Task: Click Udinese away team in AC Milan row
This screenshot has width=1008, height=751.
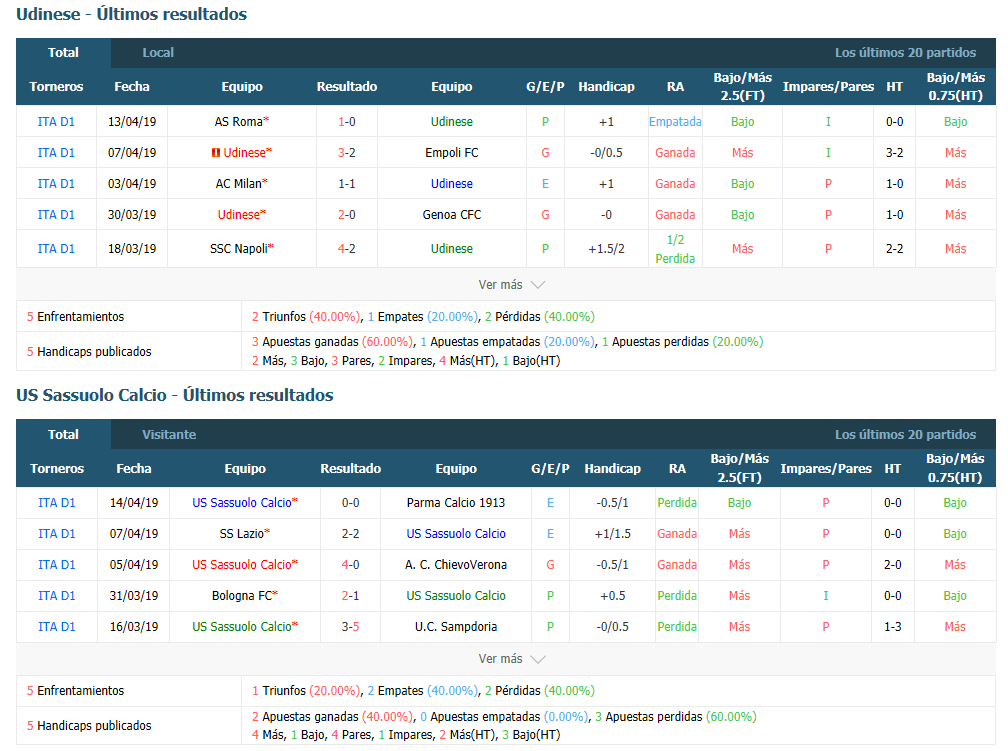Action: 452,184
